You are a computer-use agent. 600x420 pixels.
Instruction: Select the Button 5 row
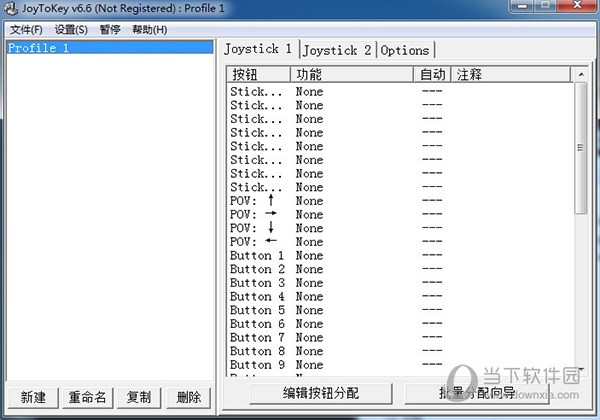tap(400, 310)
